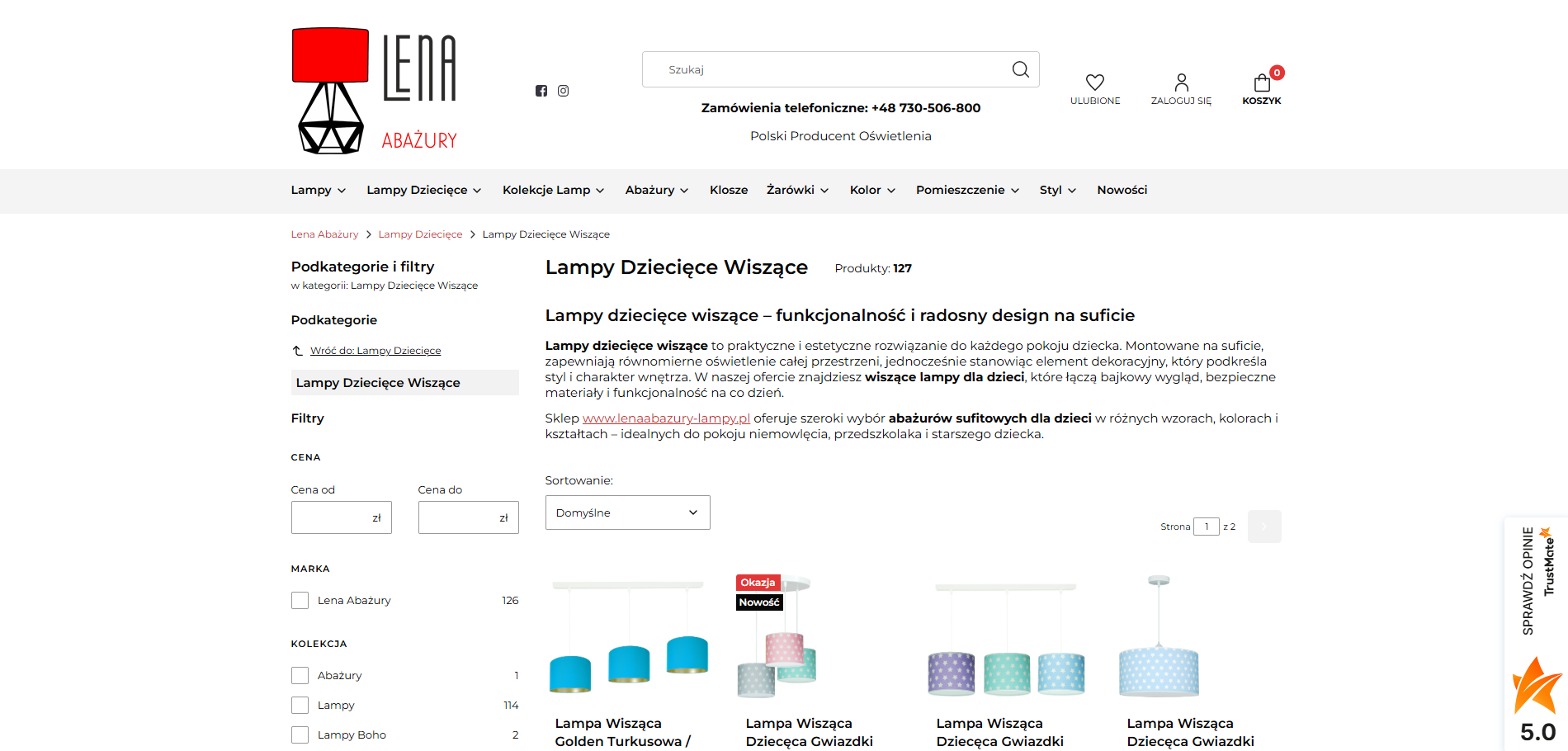Open the Nowości menu item
Viewport: 1568px width, 751px height.
pyautogui.click(x=1122, y=190)
